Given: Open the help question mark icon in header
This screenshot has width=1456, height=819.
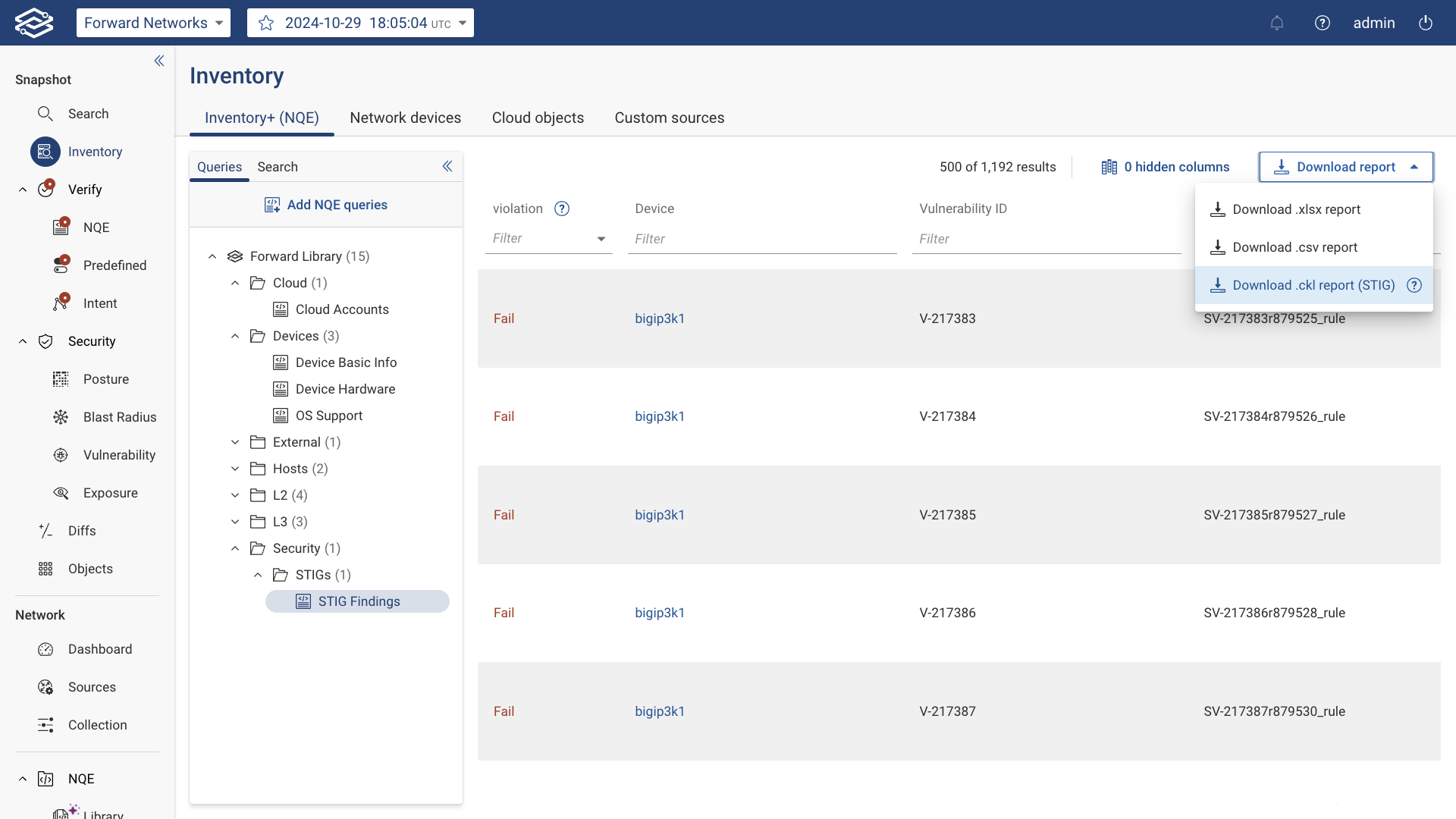Looking at the screenshot, I should tap(1323, 23).
